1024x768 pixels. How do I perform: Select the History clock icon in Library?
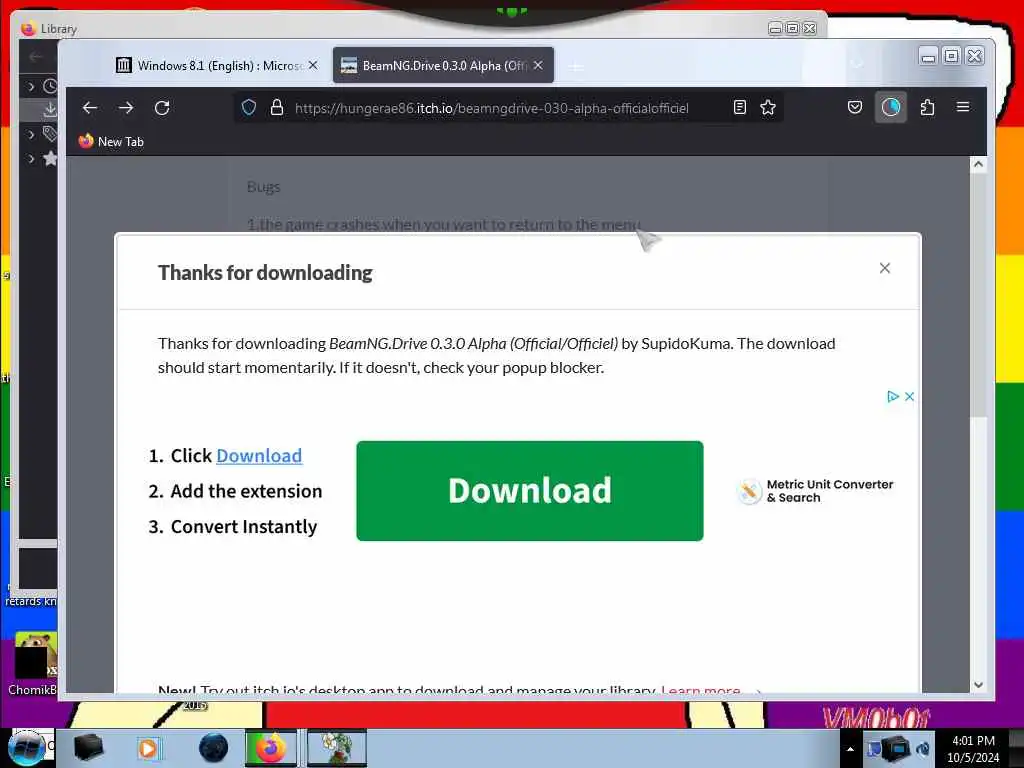(50, 86)
